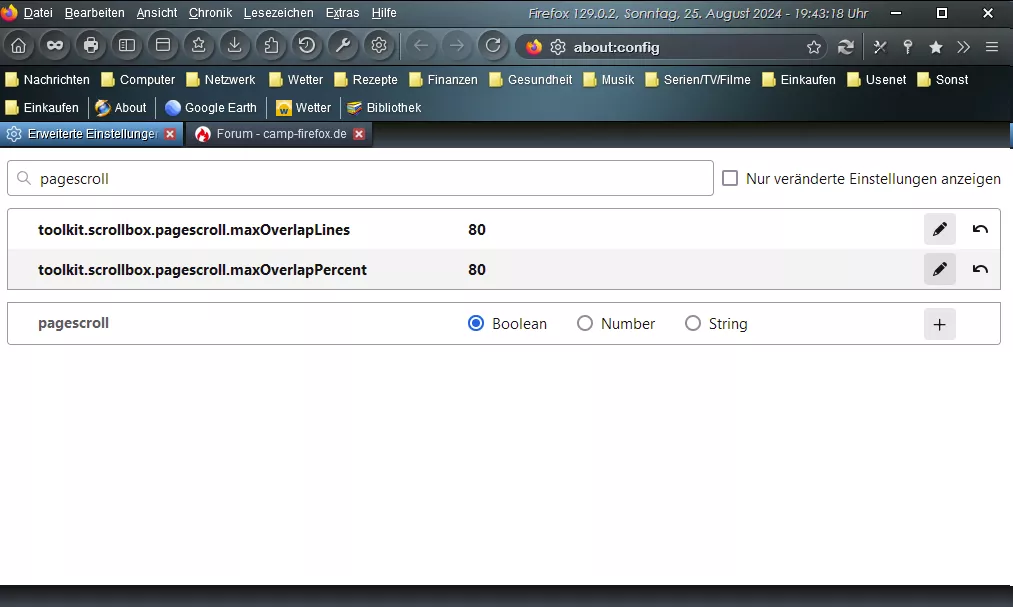Click the preference search field containing 'pagescroll'
The width and height of the screenshot is (1013, 607).
[x=360, y=178]
